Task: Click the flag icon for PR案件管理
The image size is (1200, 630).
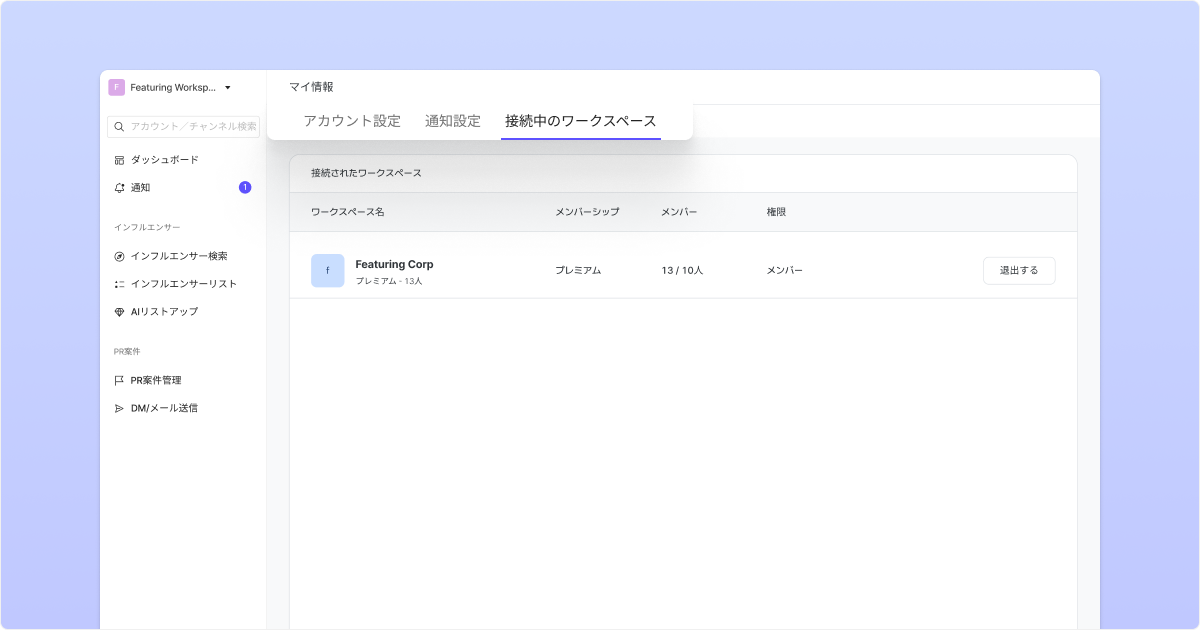Action: [119, 381]
